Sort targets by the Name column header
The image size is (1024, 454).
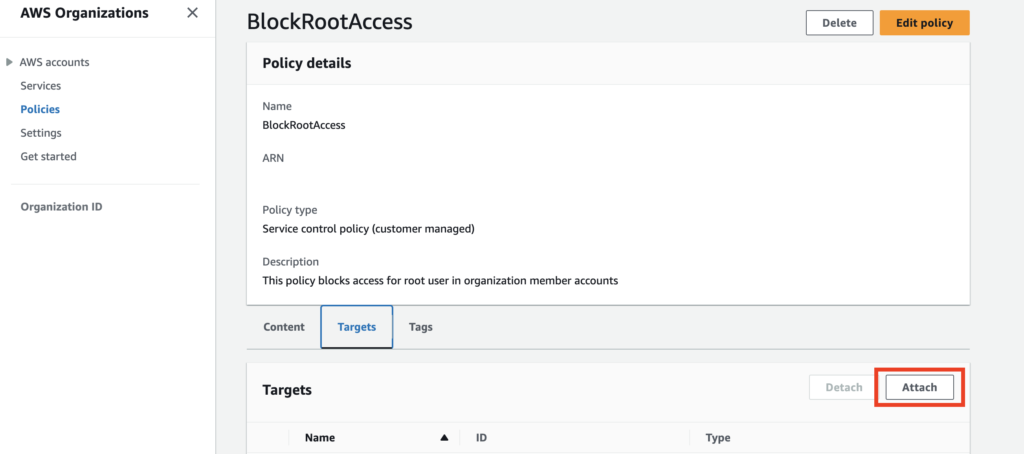320,438
